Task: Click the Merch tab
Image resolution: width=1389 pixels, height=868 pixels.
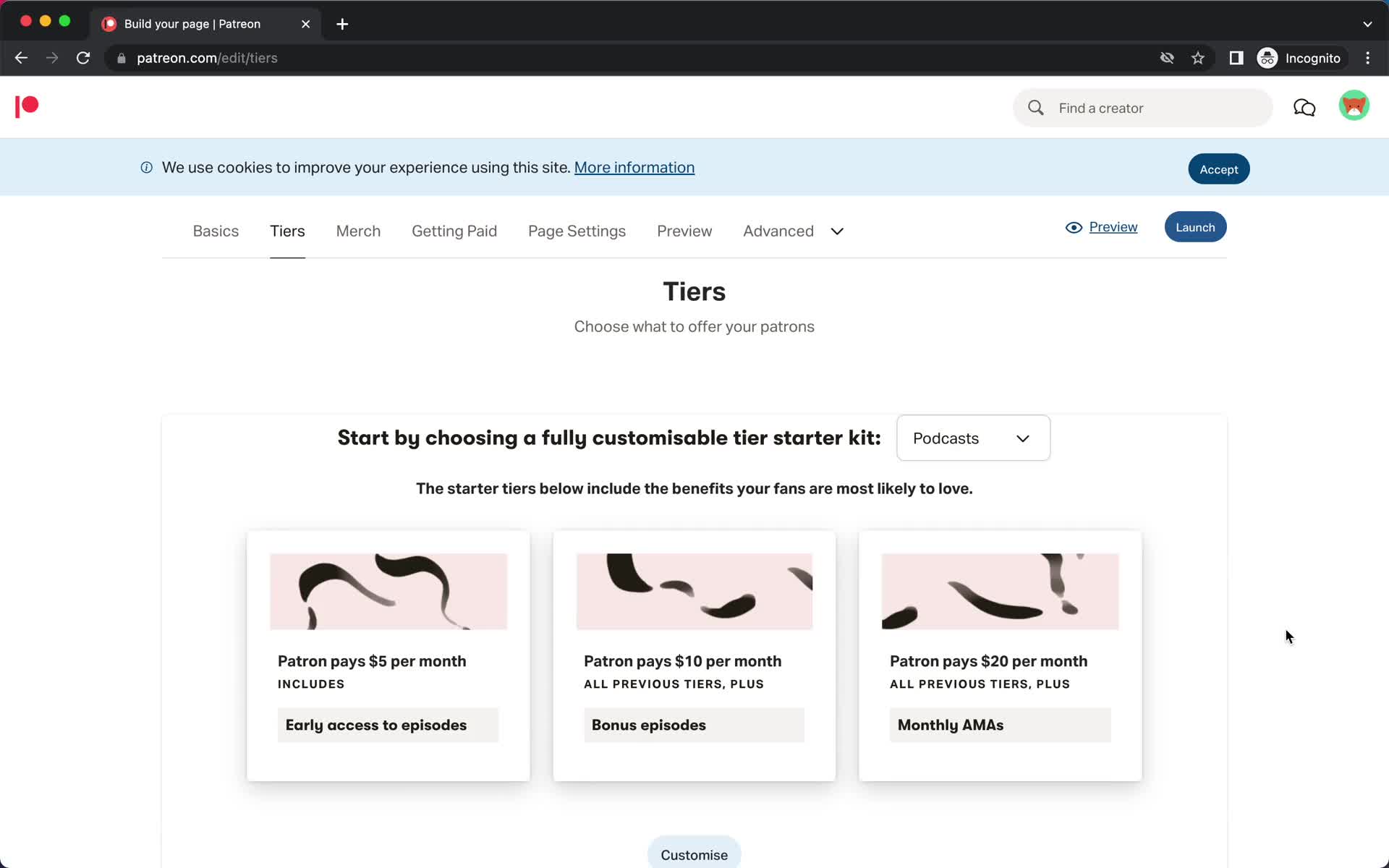Action: pos(358,230)
